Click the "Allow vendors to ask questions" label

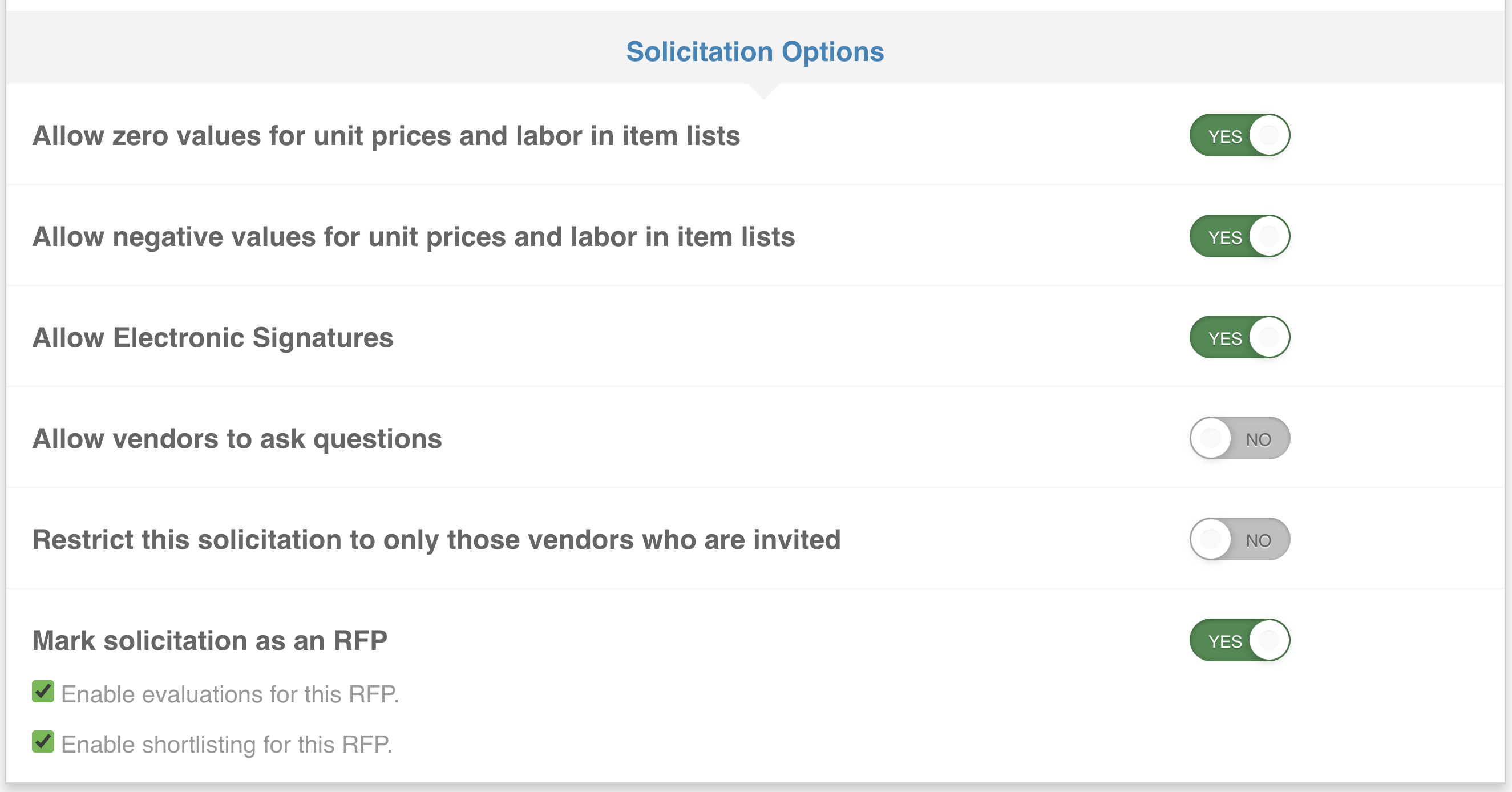[x=237, y=439]
